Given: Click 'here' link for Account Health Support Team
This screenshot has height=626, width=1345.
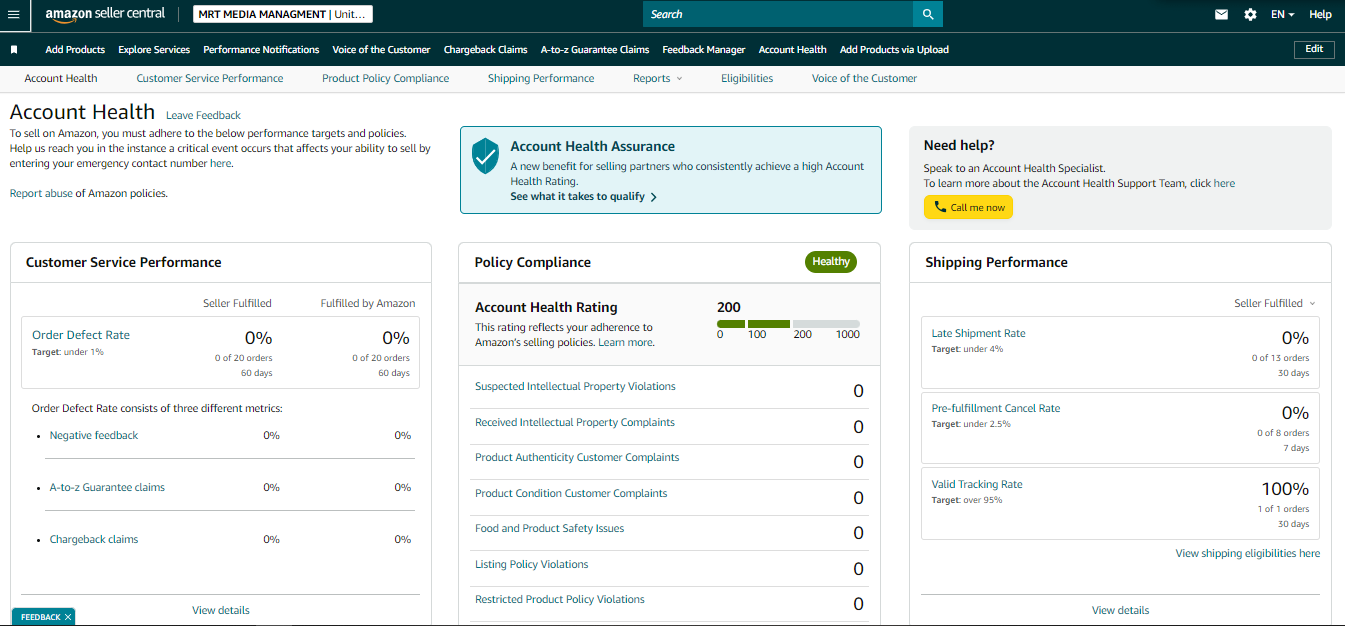Looking at the screenshot, I should (1224, 183).
